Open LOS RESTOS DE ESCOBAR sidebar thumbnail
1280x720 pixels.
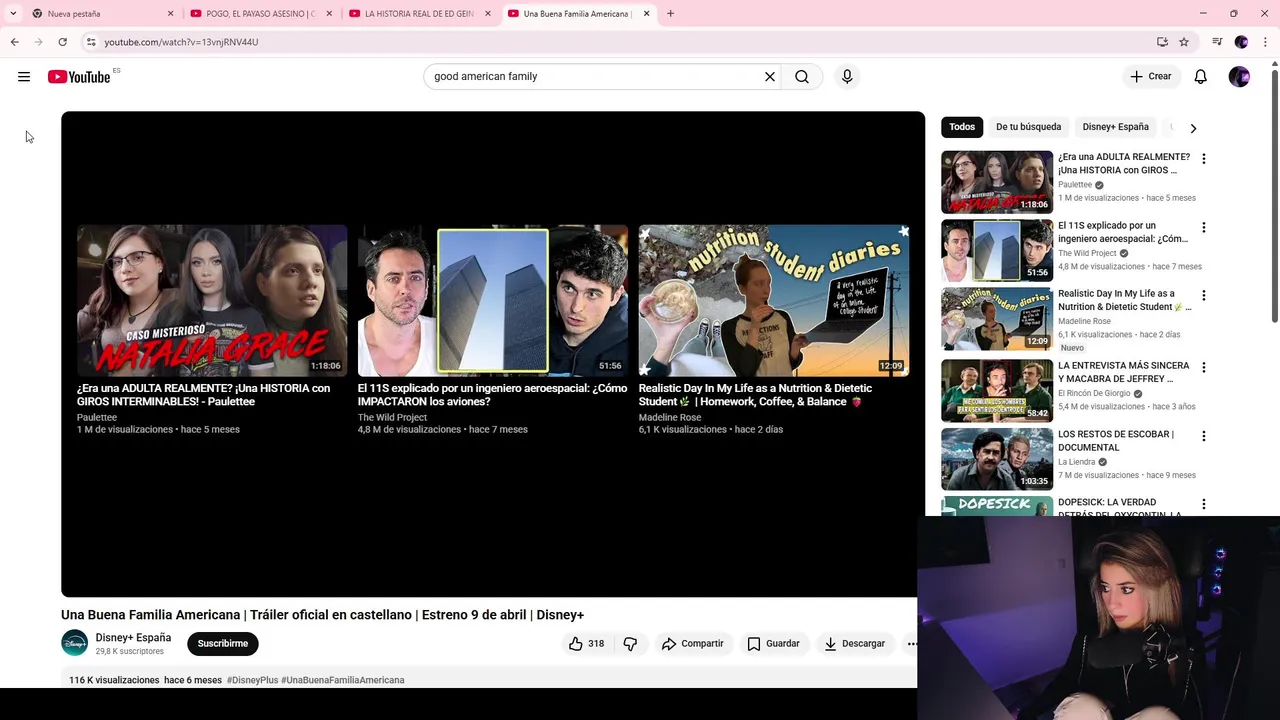997,459
